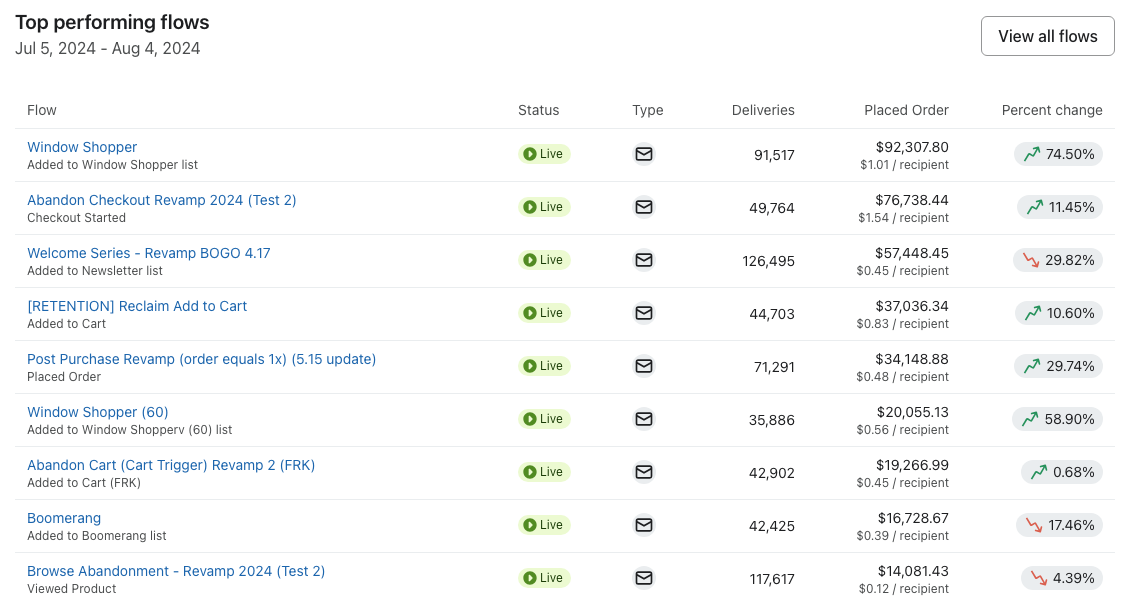Click the Placed Order column header
Viewport: 1130px width, 616px height.
[906, 110]
